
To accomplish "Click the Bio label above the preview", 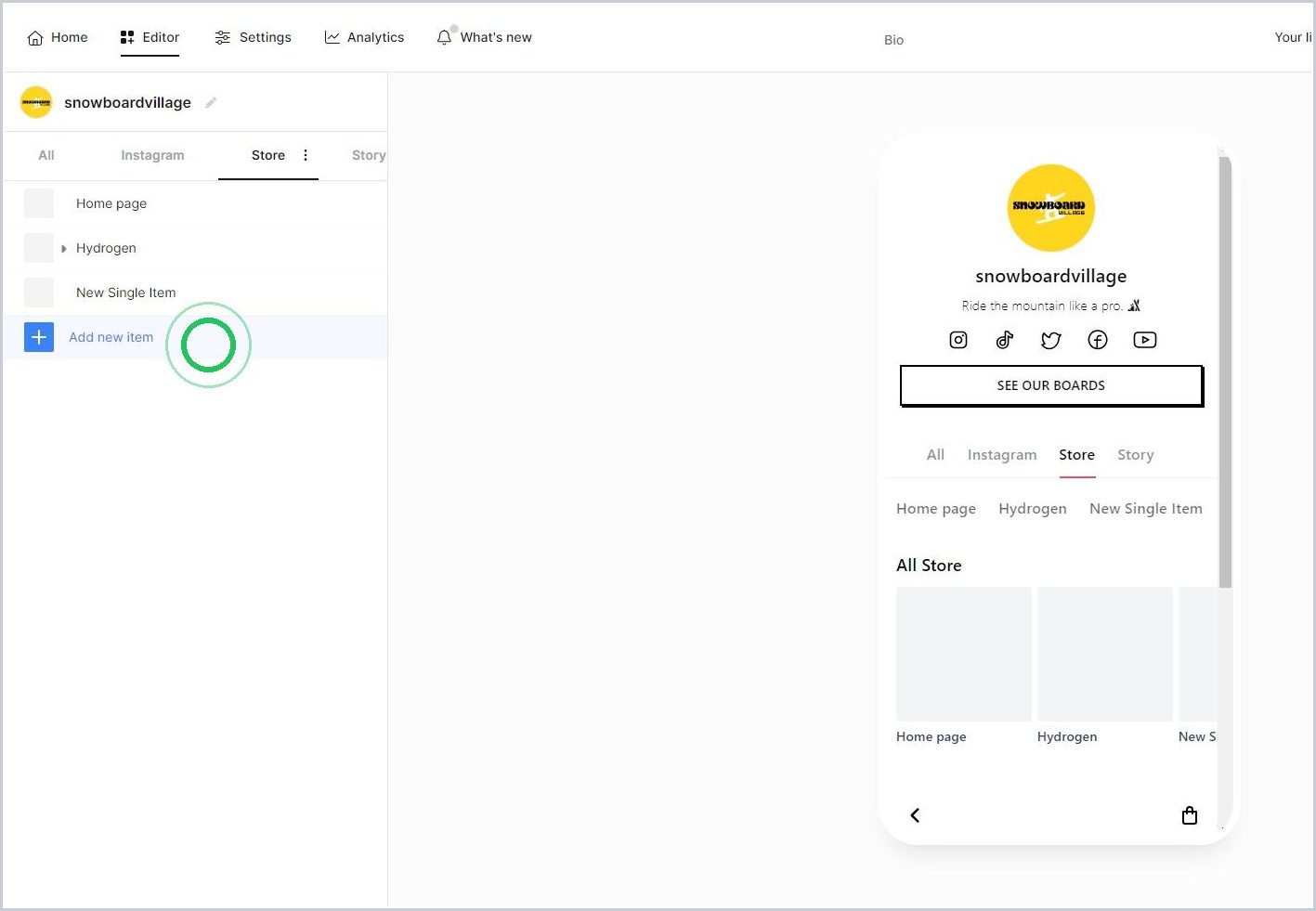I will click(x=893, y=40).
